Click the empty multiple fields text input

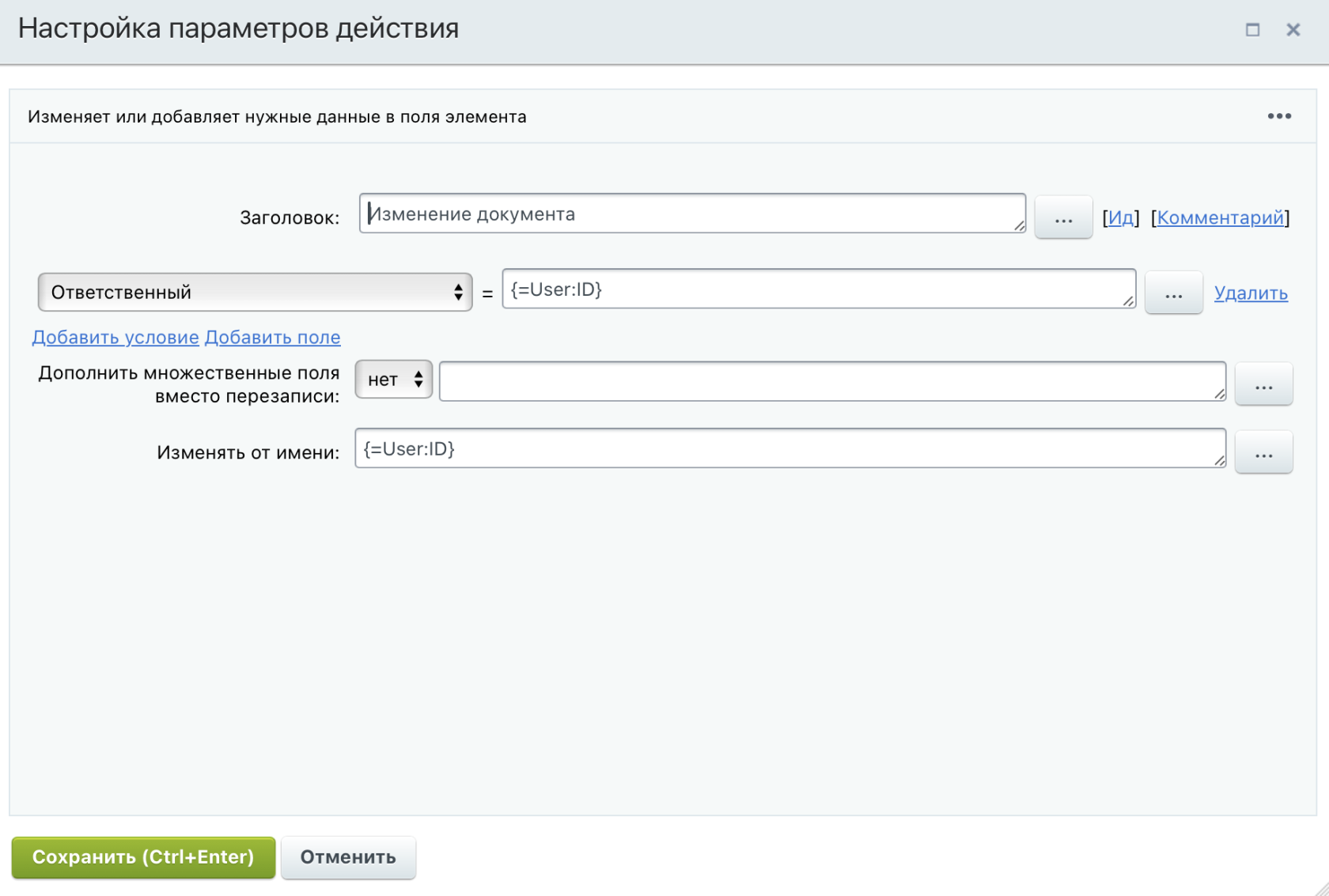(832, 381)
